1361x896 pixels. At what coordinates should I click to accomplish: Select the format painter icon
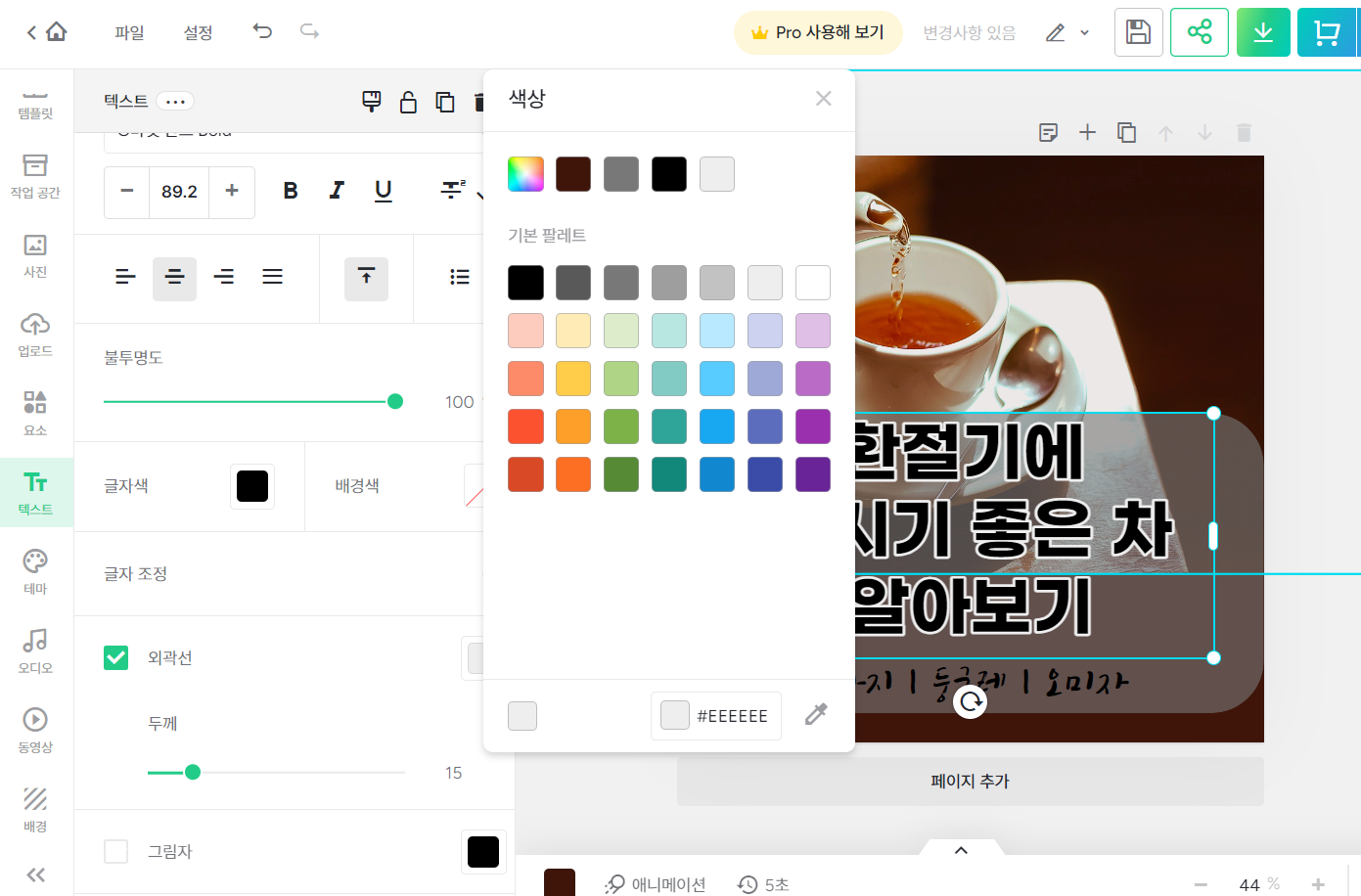[372, 101]
